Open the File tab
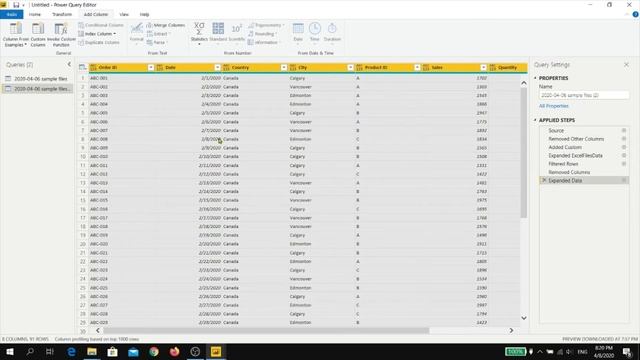The height and width of the screenshot is (360, 640). click(11, 14)
